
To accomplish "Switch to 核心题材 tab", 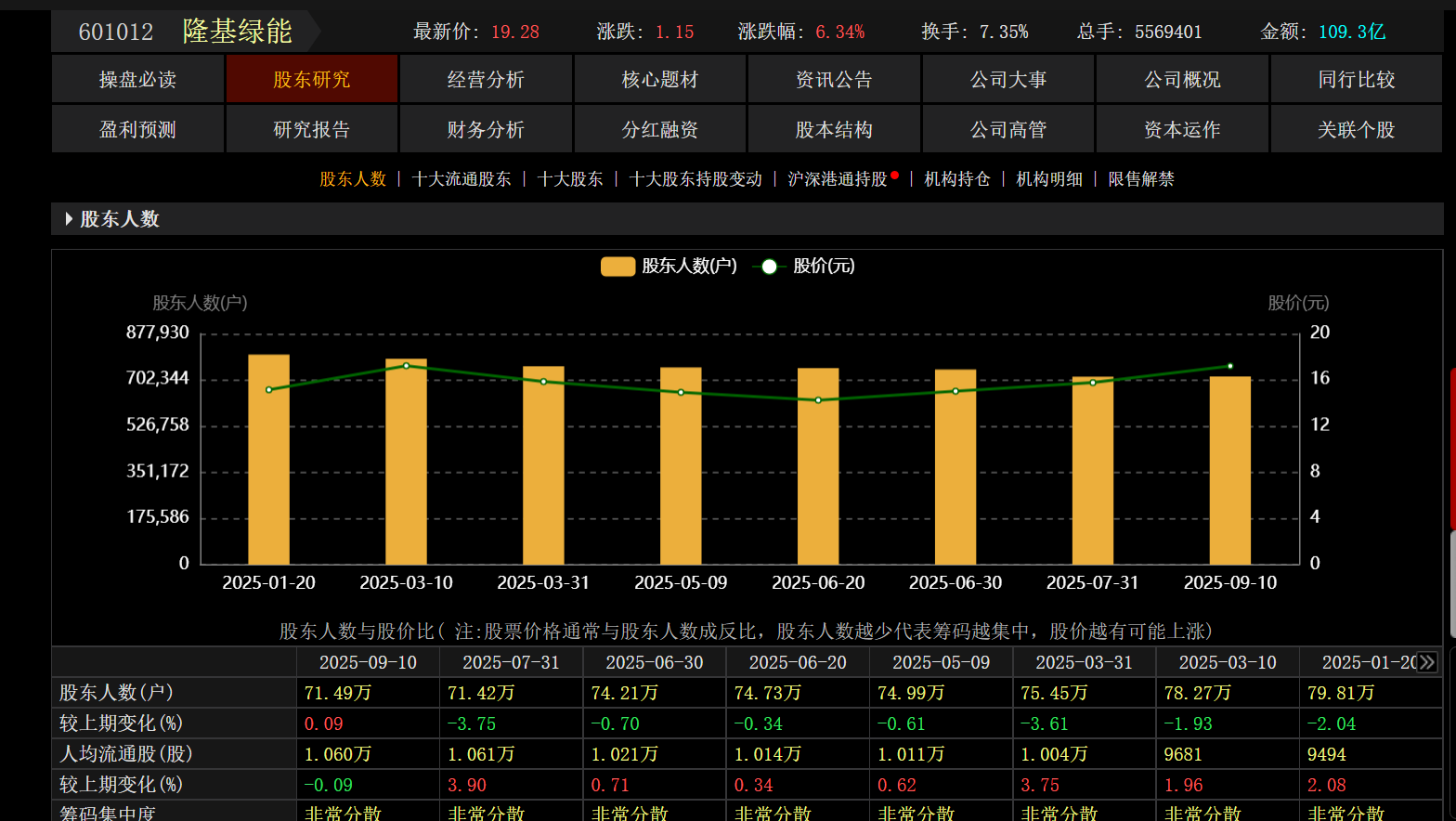I will [x=660, y=79].
